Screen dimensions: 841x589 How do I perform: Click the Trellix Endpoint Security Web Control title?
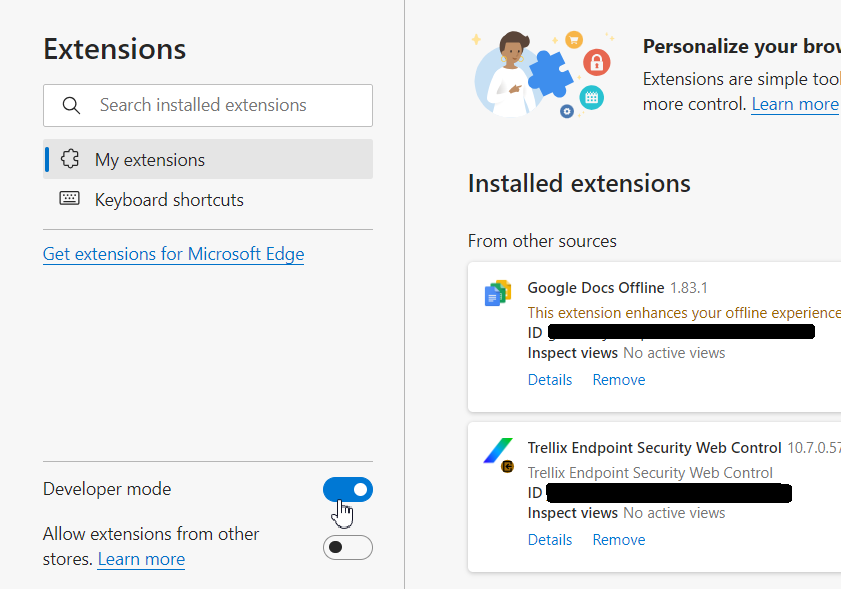(x=654, y=448)
